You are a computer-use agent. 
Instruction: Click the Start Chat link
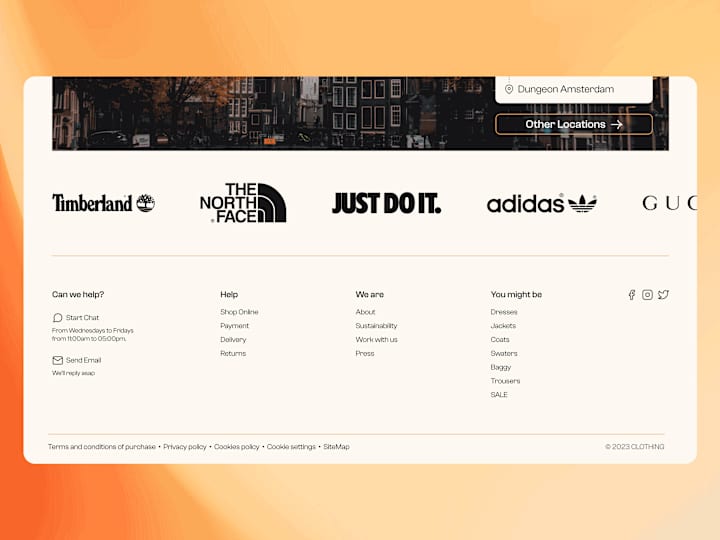pos(82,317)
